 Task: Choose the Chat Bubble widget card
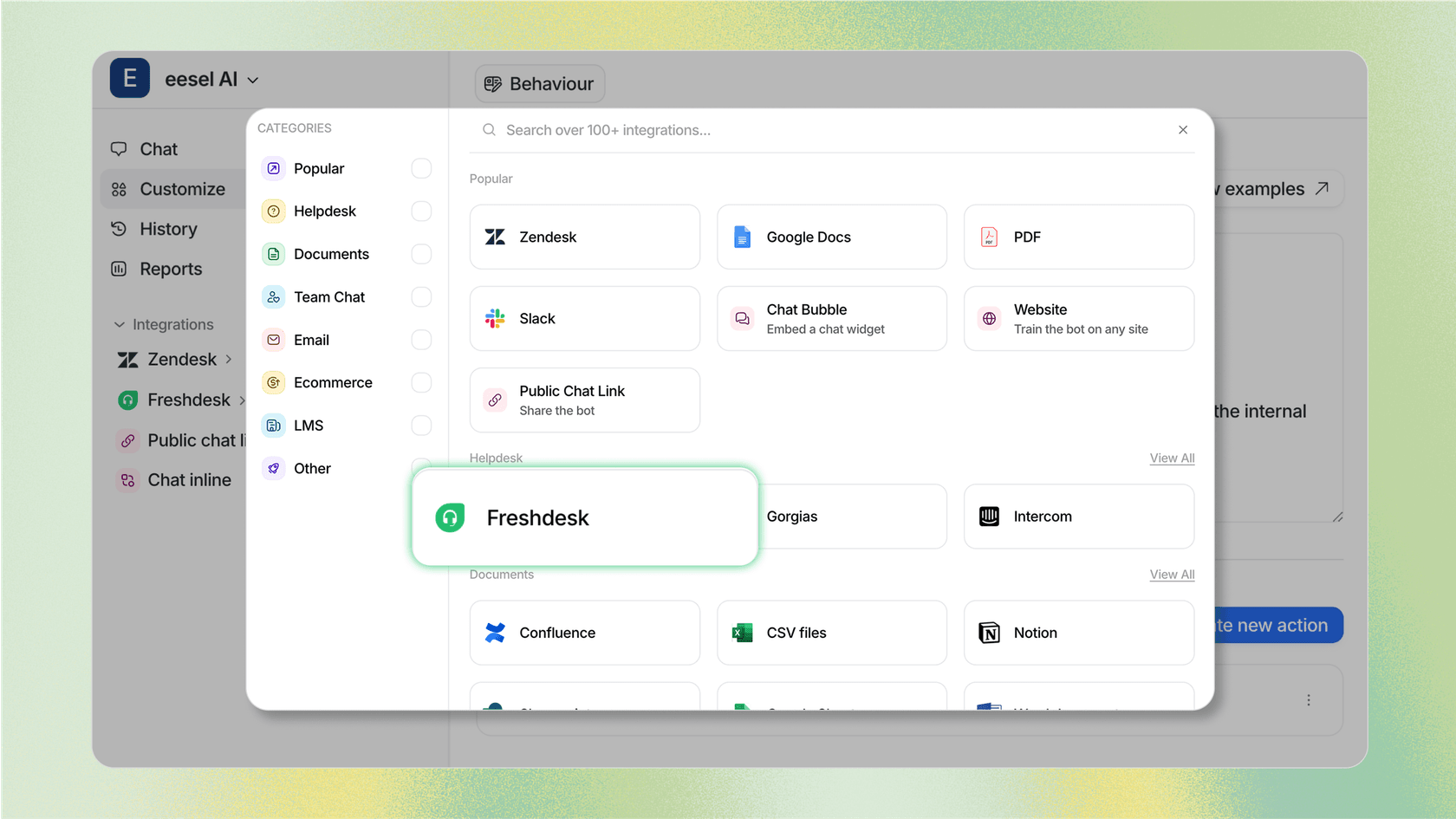(832, 318)
